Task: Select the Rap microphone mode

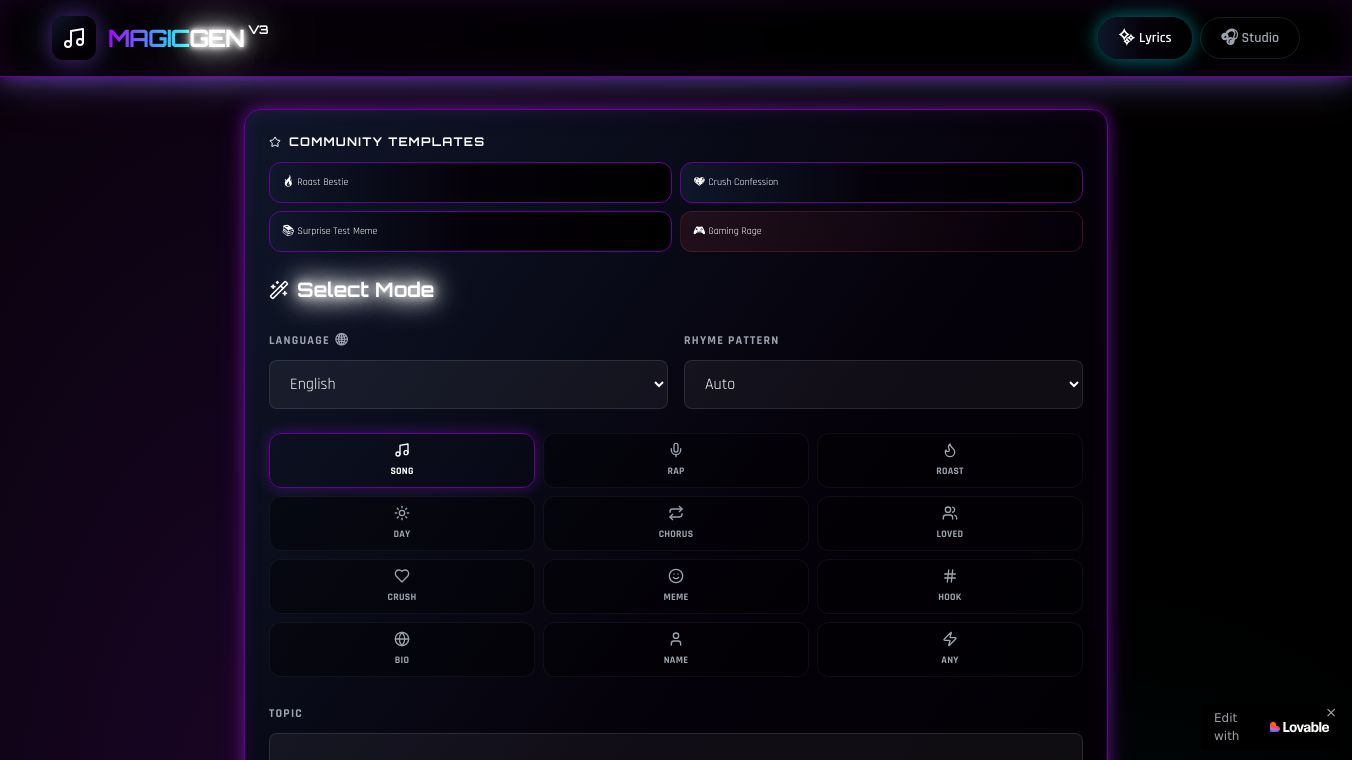Action: (x=675, y=460)
